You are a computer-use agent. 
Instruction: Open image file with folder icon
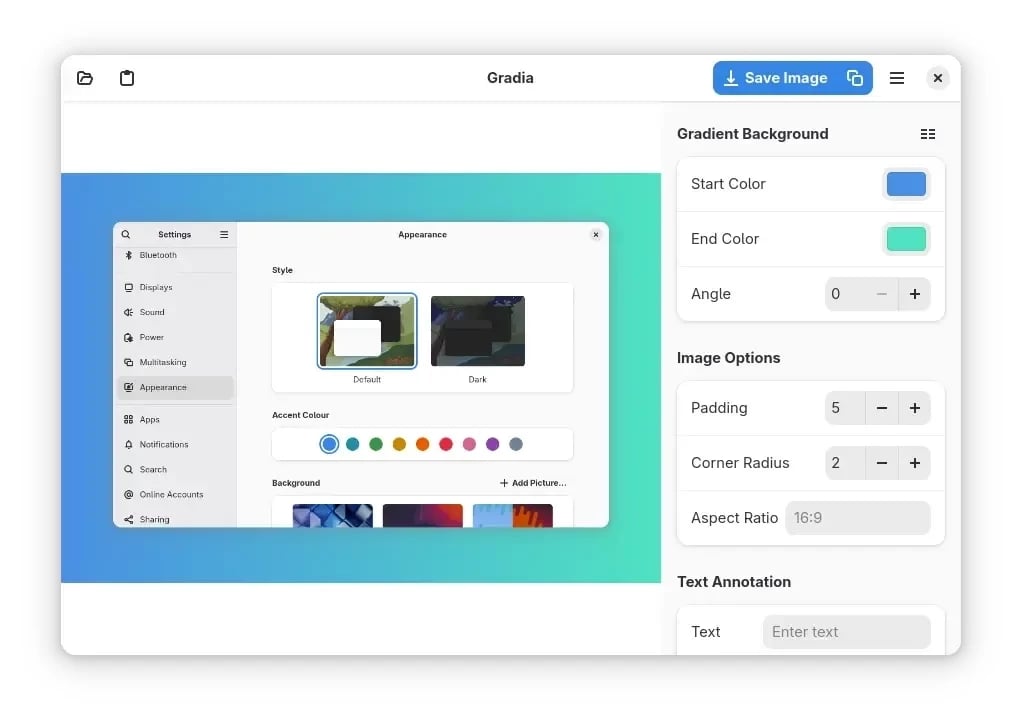[x=85, y=78]
